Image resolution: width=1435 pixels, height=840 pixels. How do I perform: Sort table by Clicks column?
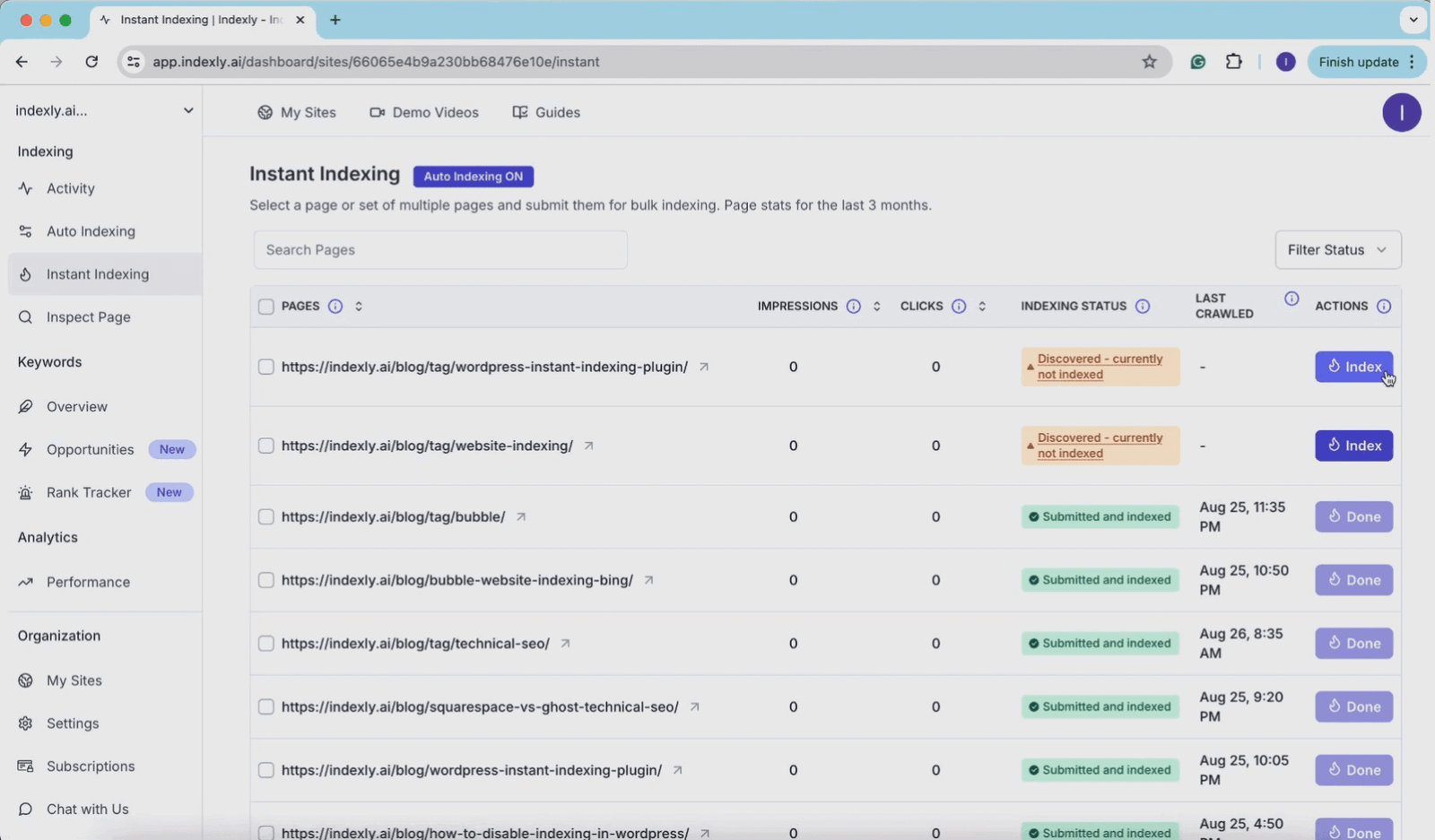click(x=982, y=307)
